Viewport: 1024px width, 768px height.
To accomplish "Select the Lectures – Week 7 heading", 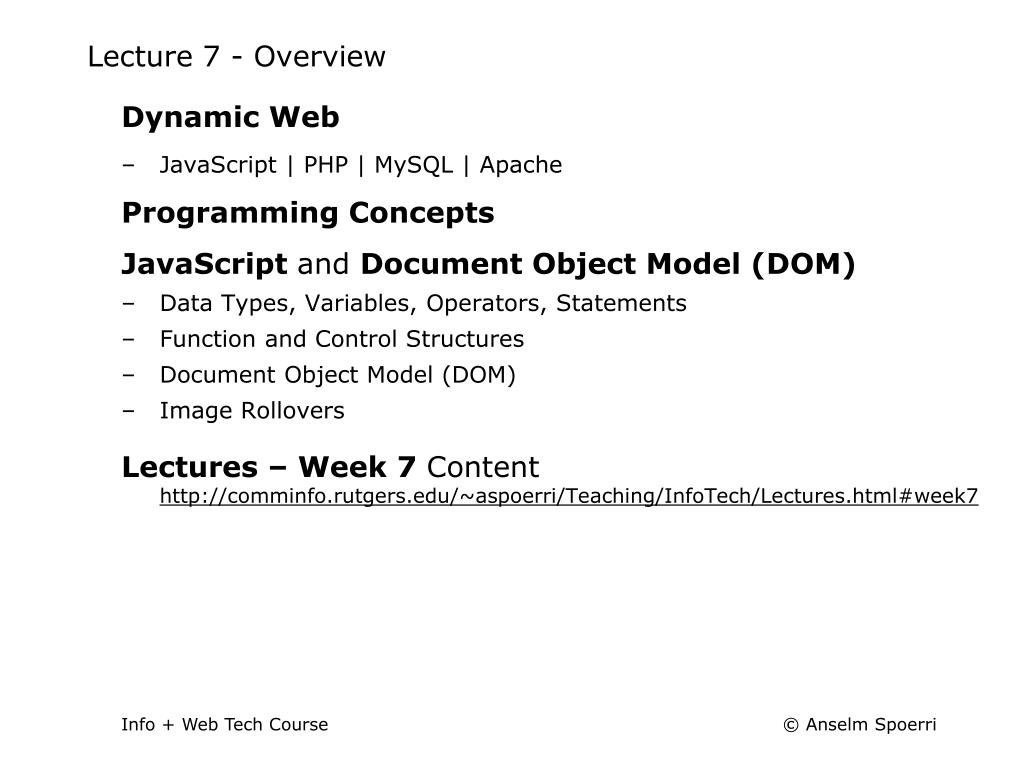I will click(x=268, y=468).
